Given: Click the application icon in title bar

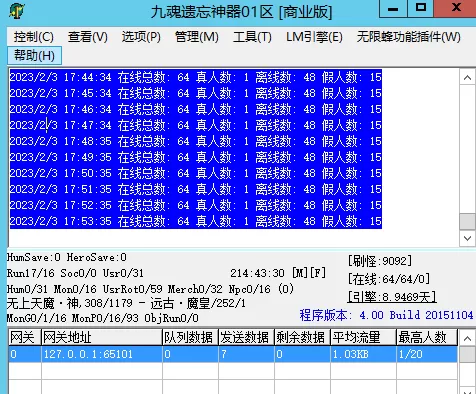Looking at the screenshot, I should pyautogui.click(x=17, y=11).
